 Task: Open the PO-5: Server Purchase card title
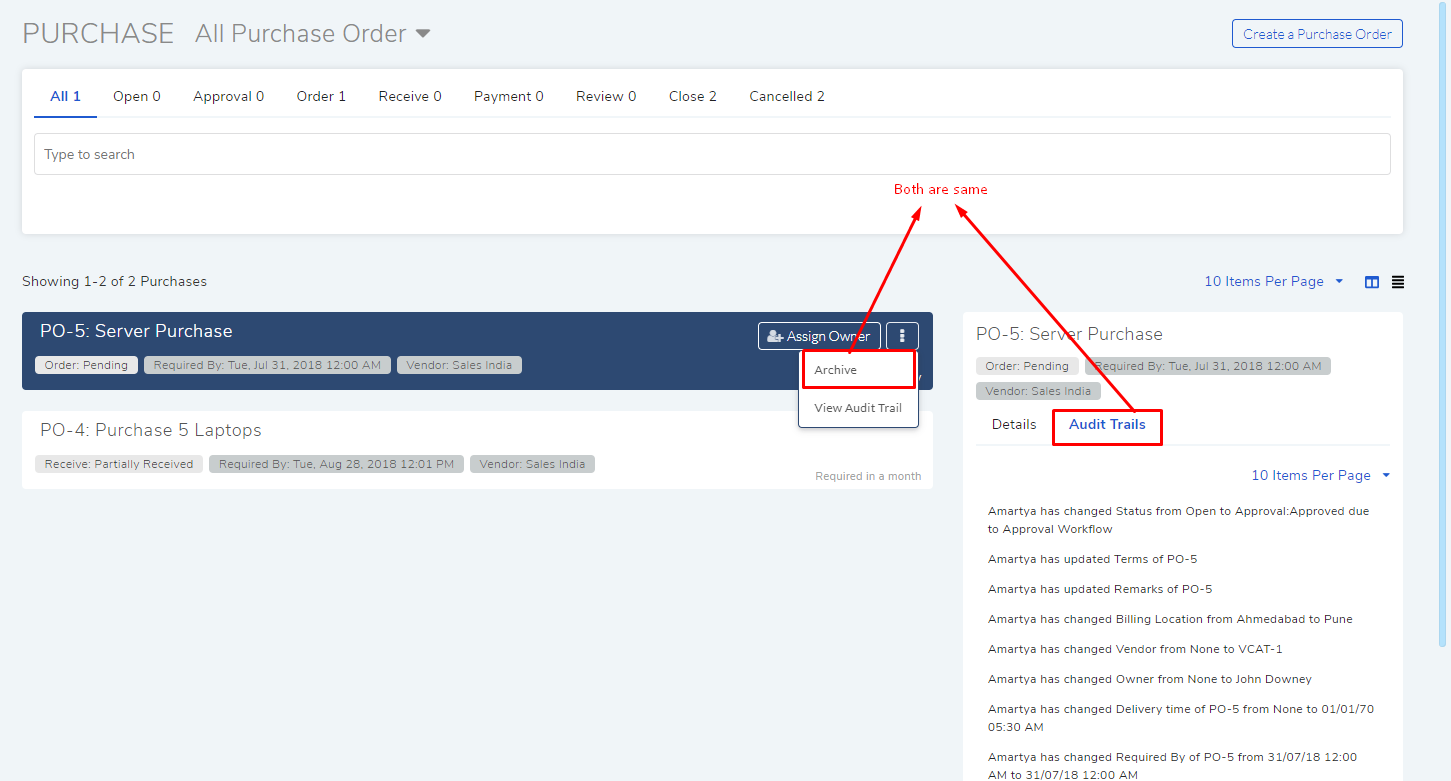[136, 331]
